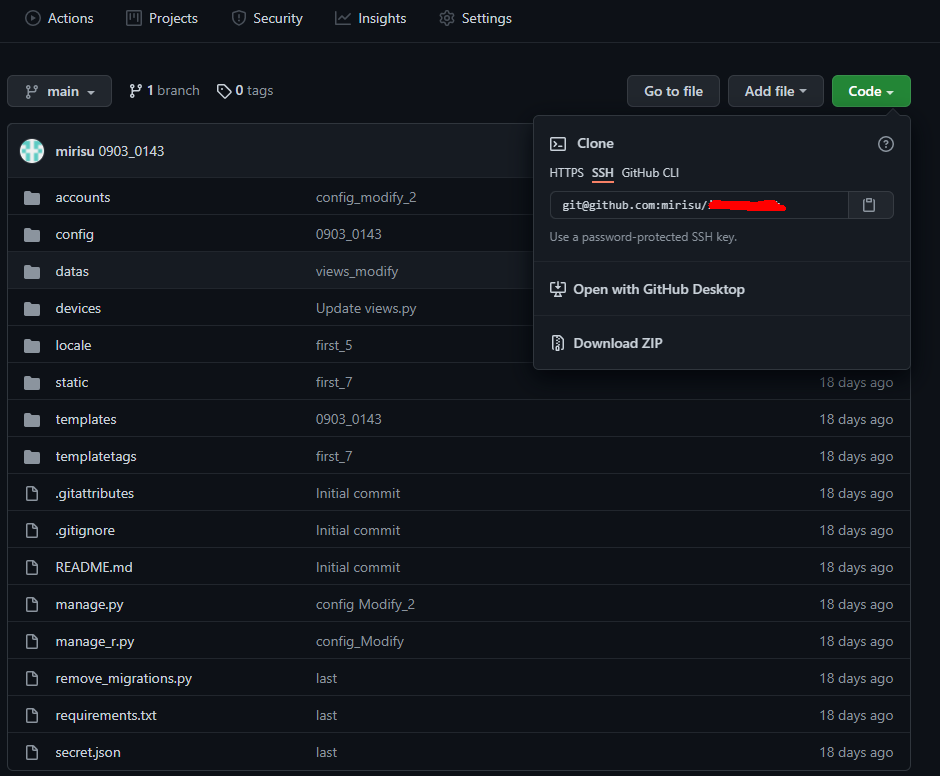Screen dimensions: 940x776
Task: Click the accounts folder icon
Action: pyautogui.click(x=32, y=198)
